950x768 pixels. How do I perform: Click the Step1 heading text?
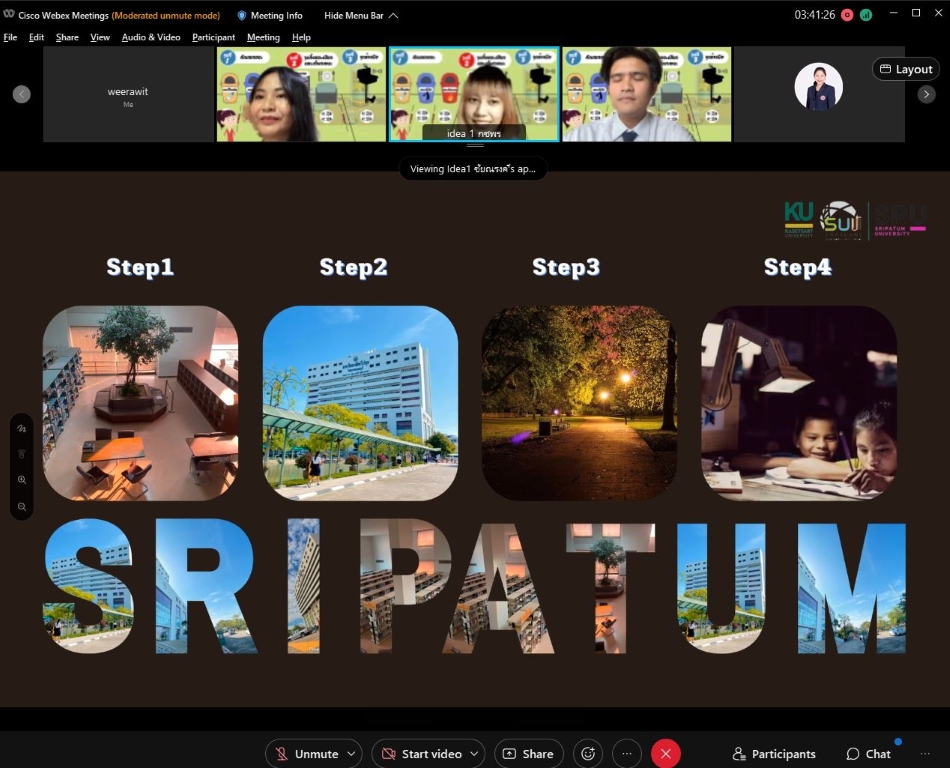coord(140,267)
